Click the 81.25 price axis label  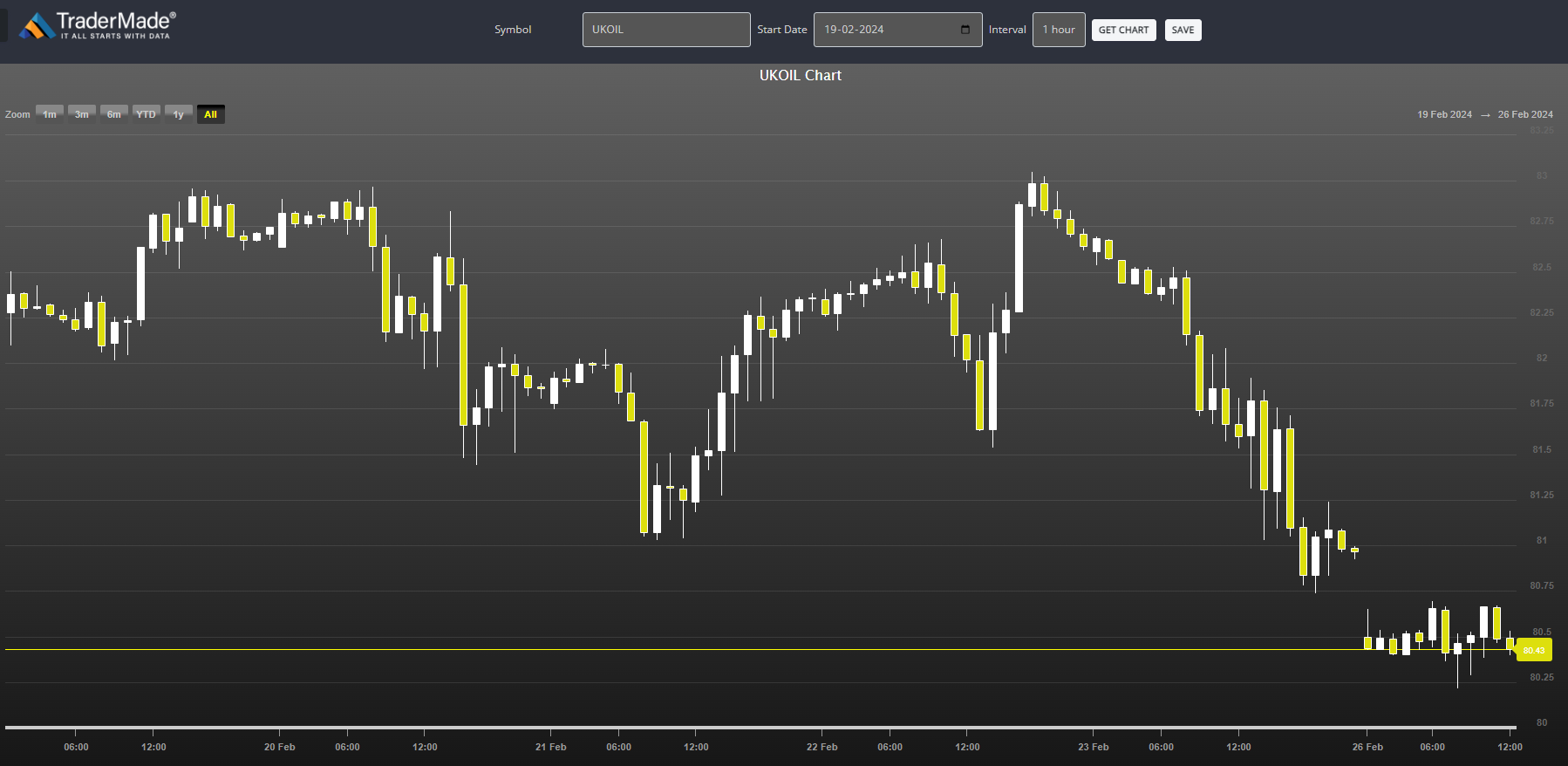pyautogui.click(x=1542, y=495)
